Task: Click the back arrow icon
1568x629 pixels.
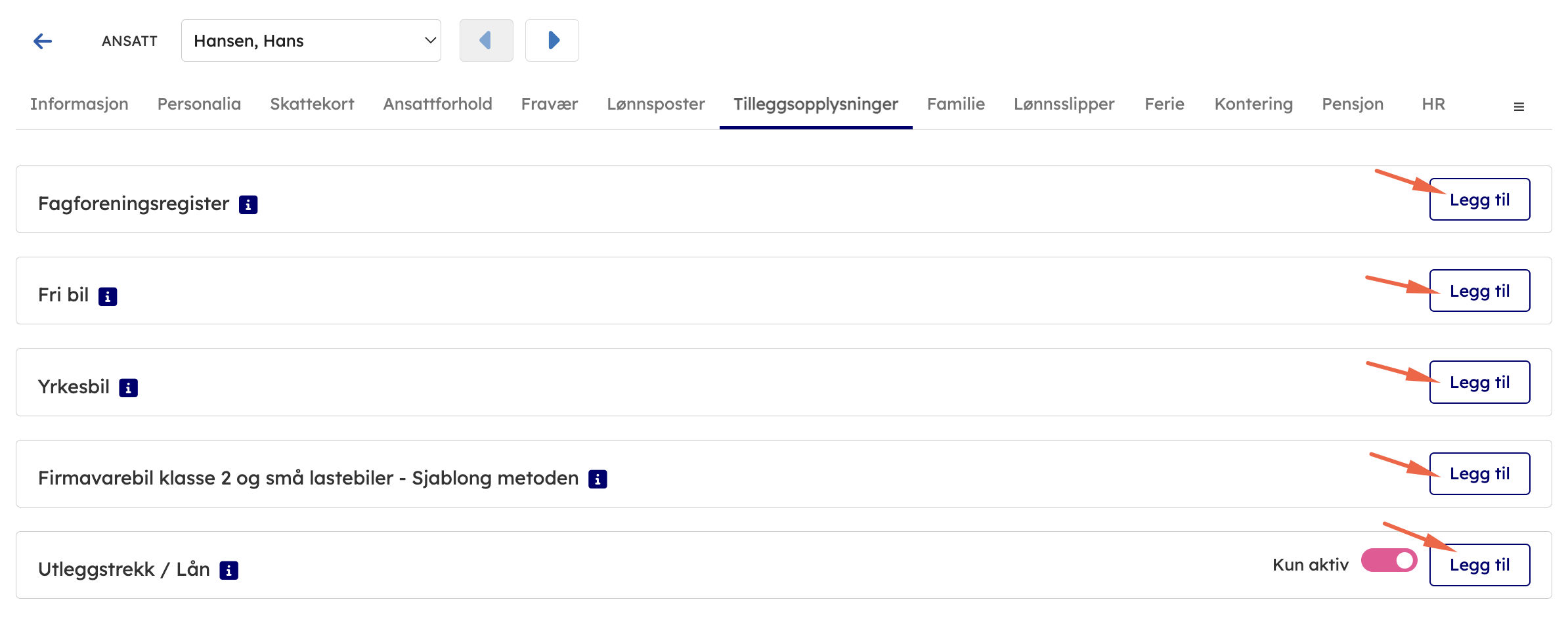Action: [x=43, y=41]
